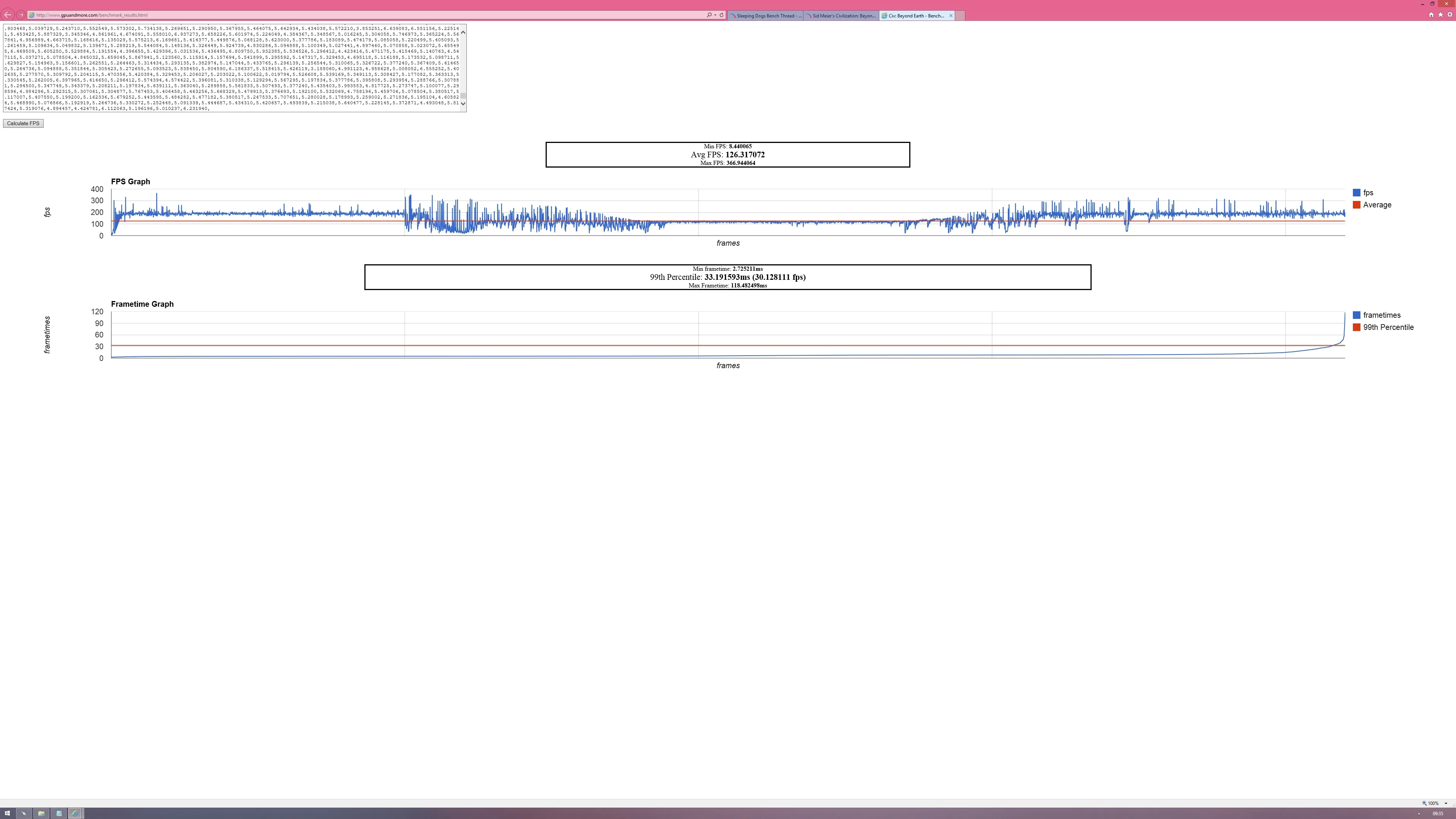
Task: Click the Frametime Graph title
Action: 143,304
